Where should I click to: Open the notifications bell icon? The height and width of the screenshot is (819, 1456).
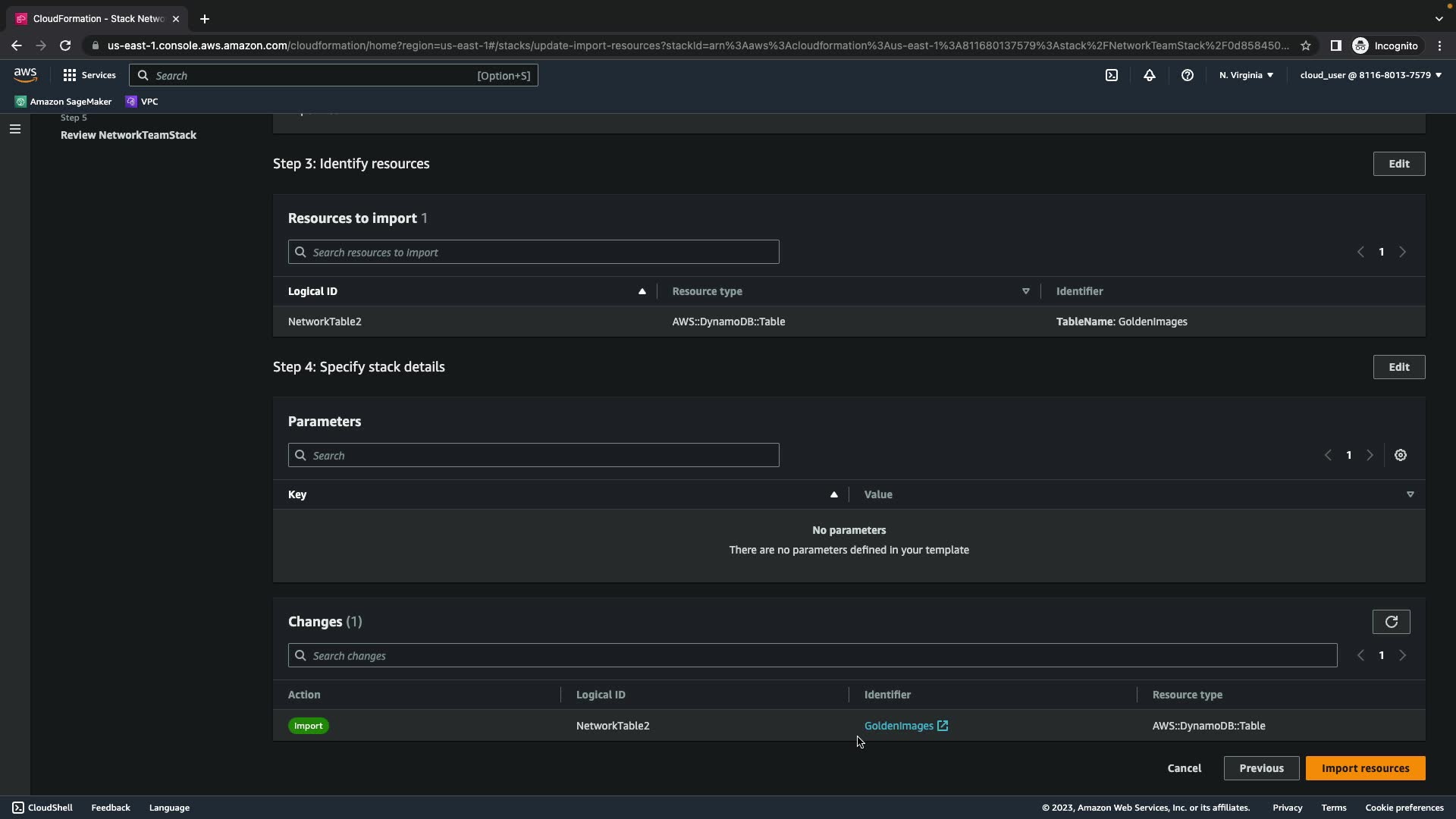pos(1149,75)
